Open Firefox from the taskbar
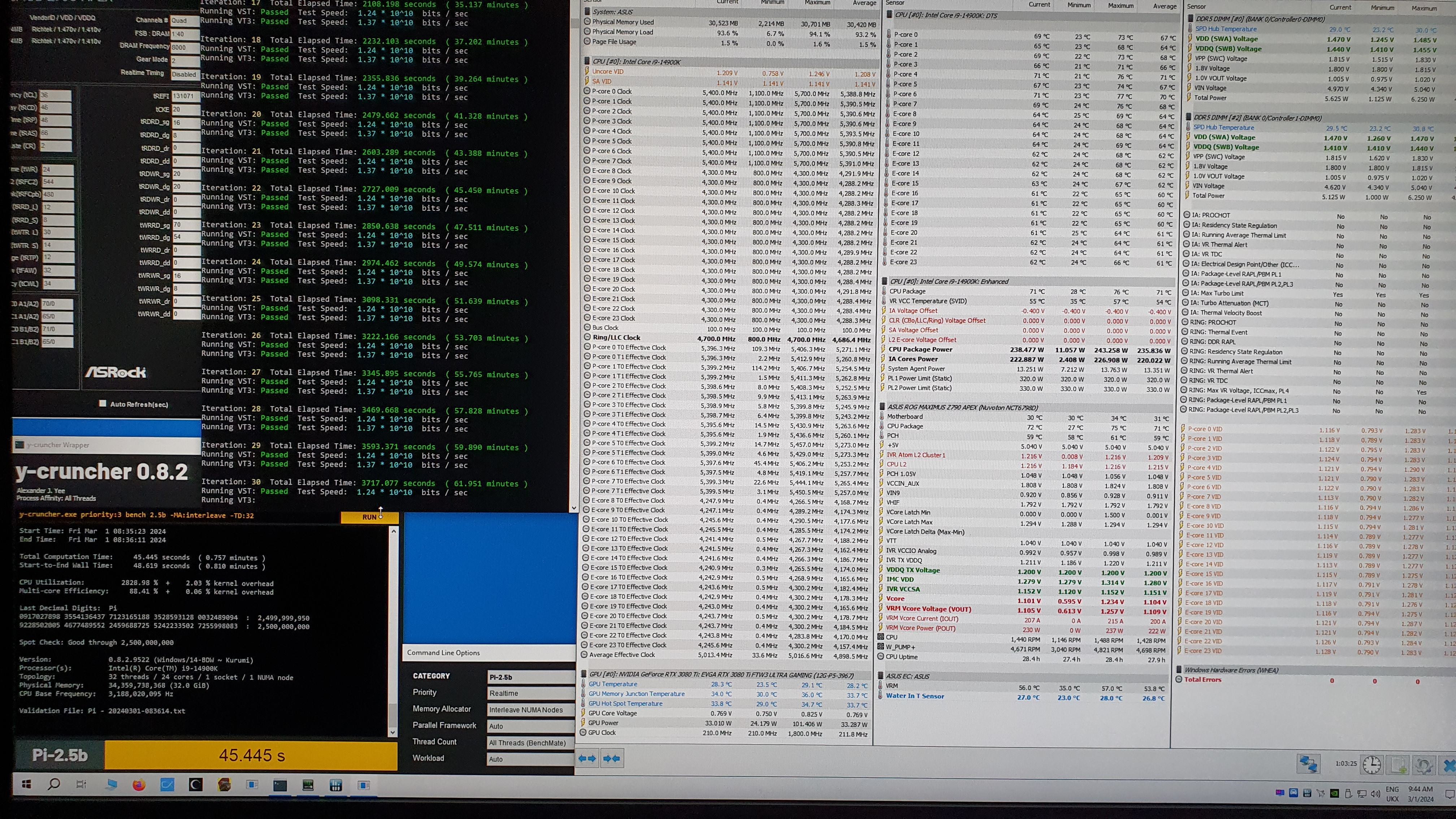Image resolution: width=1456 pixels, height=819 pixels. (x=138, y=785)
